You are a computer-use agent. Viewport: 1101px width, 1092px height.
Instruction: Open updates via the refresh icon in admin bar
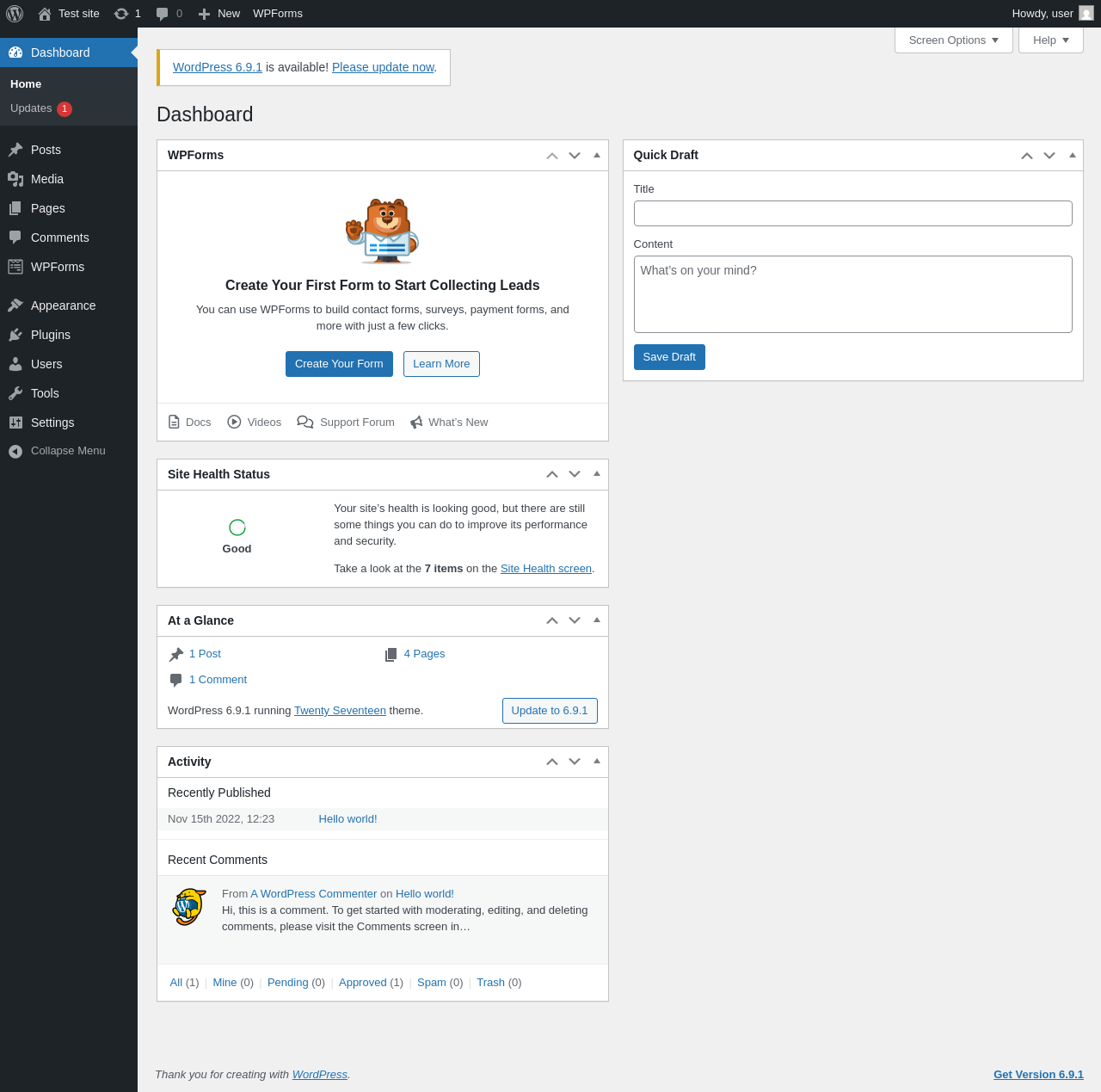pos(121,14)
